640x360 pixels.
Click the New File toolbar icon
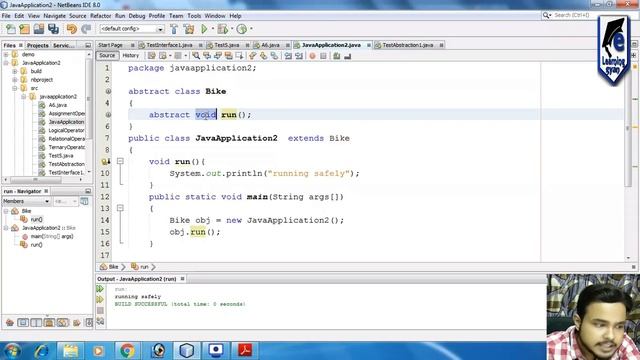point(11,29)
